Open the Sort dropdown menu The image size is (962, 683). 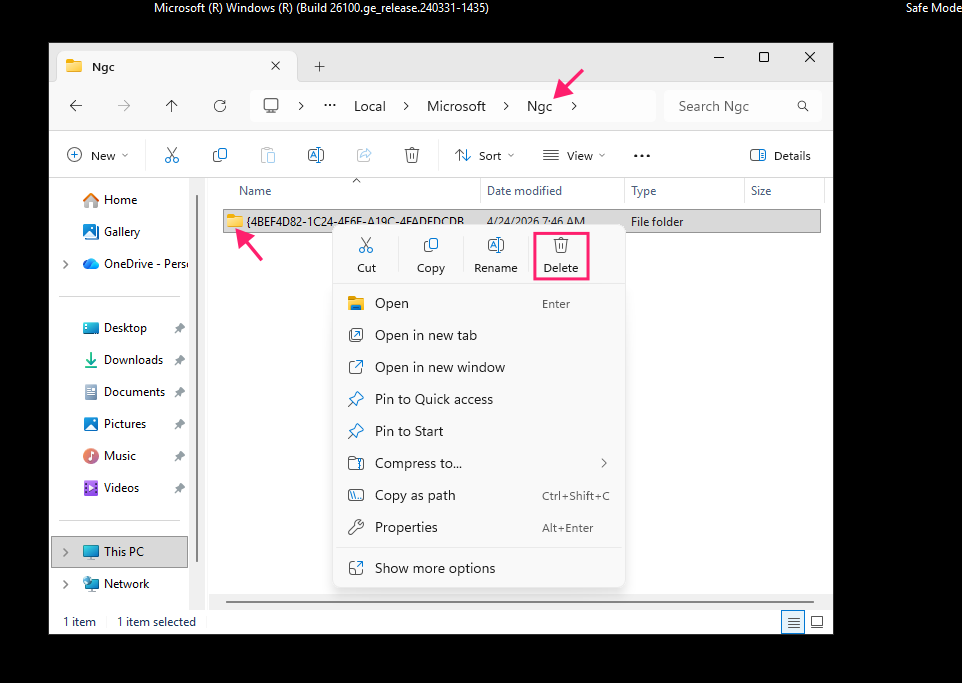coord(484,156)
